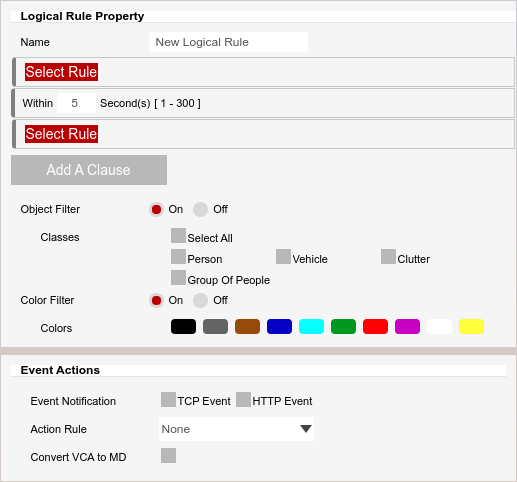Set Color Filter to Off

point(200,300)
